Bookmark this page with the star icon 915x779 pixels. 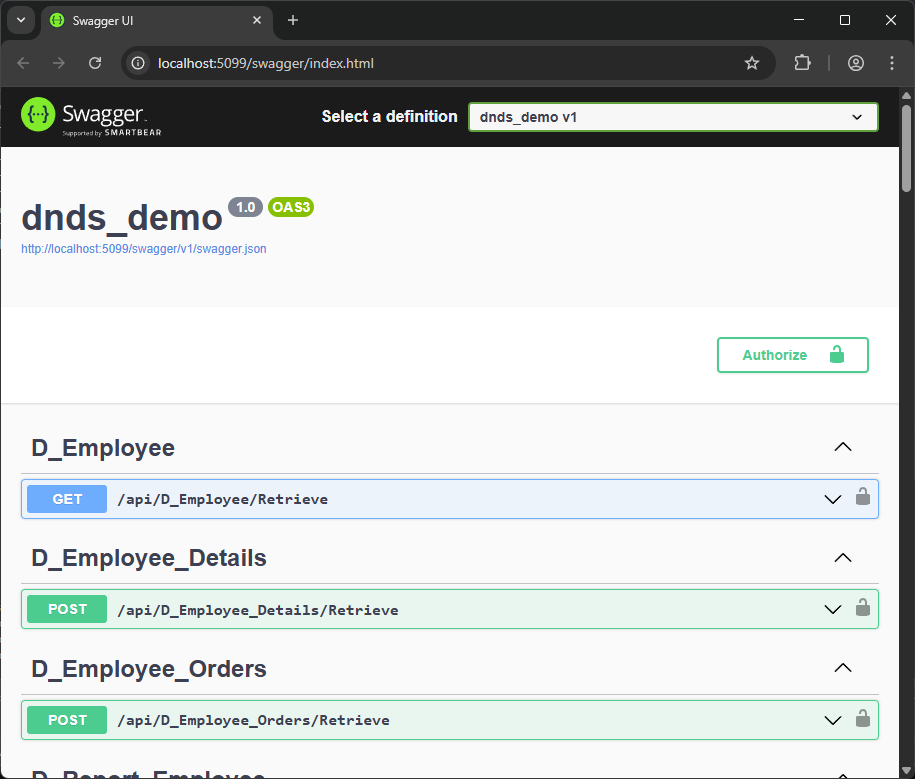[x=752, y=63]
